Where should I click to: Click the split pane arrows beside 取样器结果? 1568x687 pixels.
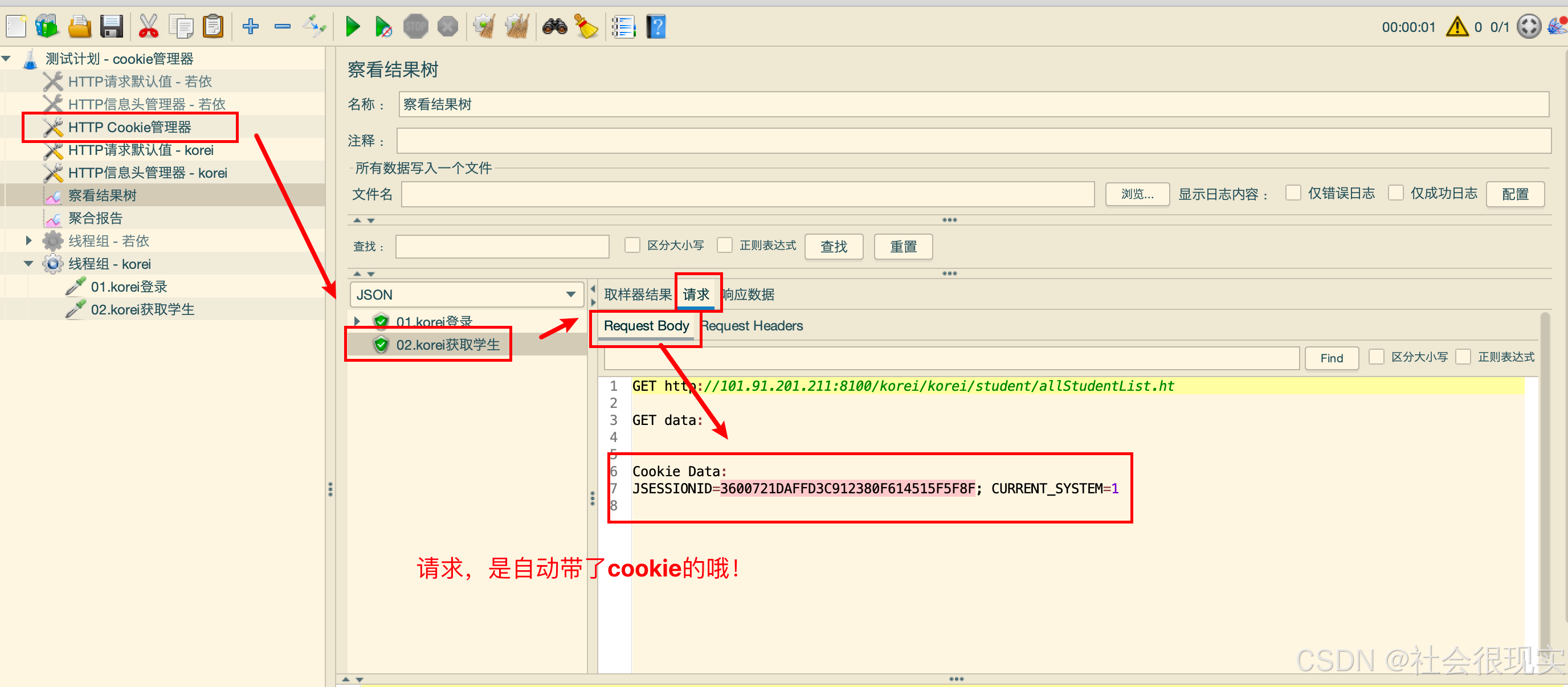593,295
